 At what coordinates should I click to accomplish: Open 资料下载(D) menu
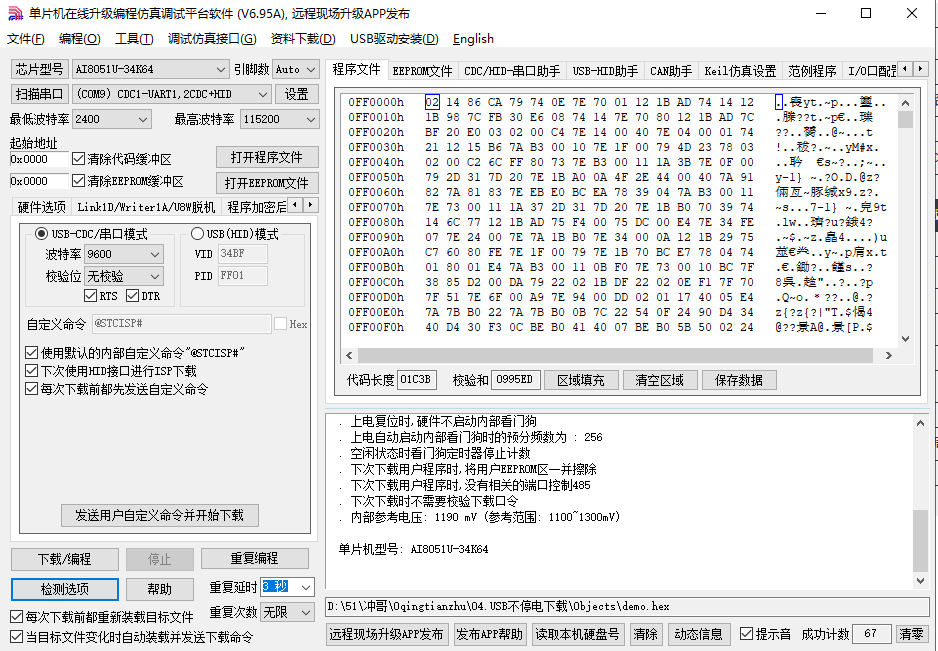(303, 39)
